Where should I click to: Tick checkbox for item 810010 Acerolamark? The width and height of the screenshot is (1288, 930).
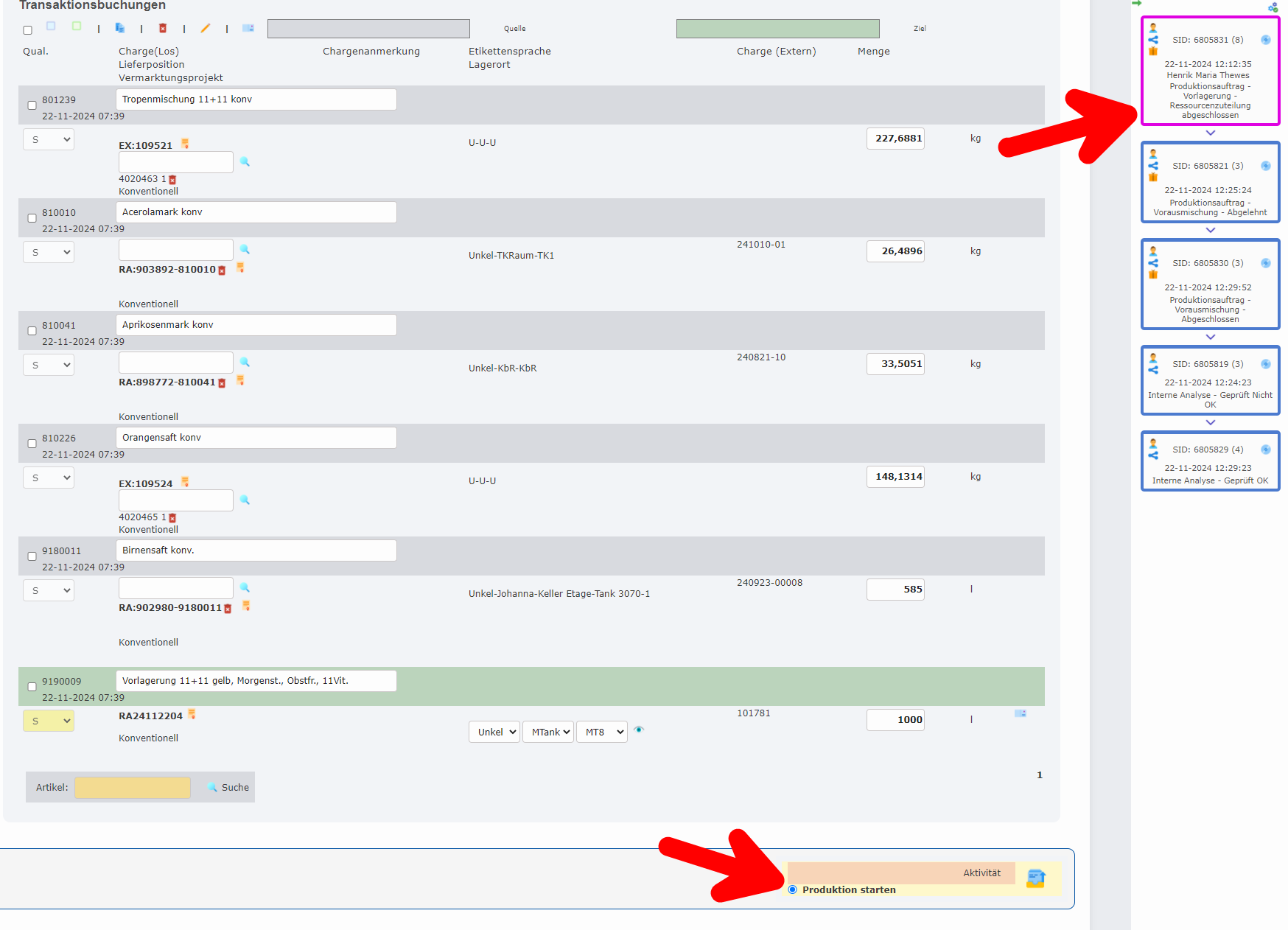32,218
